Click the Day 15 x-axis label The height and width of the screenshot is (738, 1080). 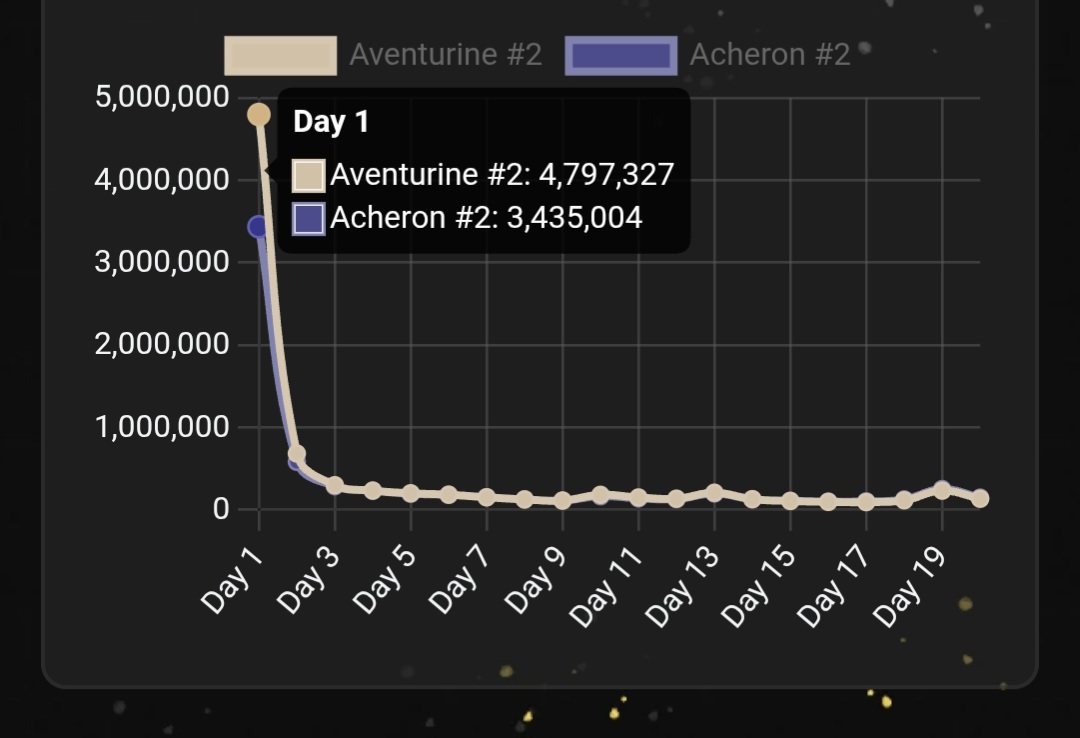(758, 588)
